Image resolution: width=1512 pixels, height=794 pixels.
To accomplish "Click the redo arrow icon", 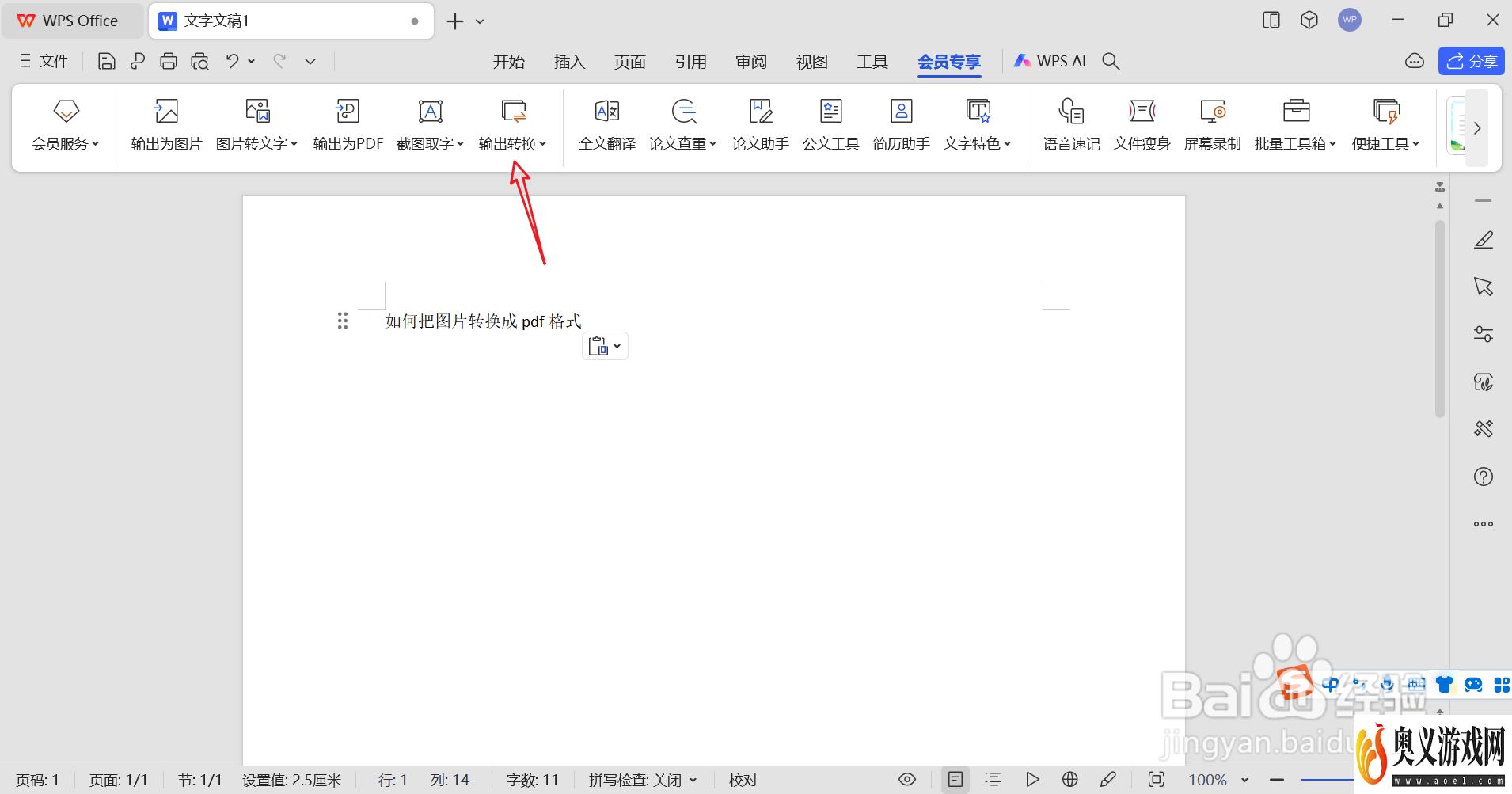I will [x=279, y=61].
